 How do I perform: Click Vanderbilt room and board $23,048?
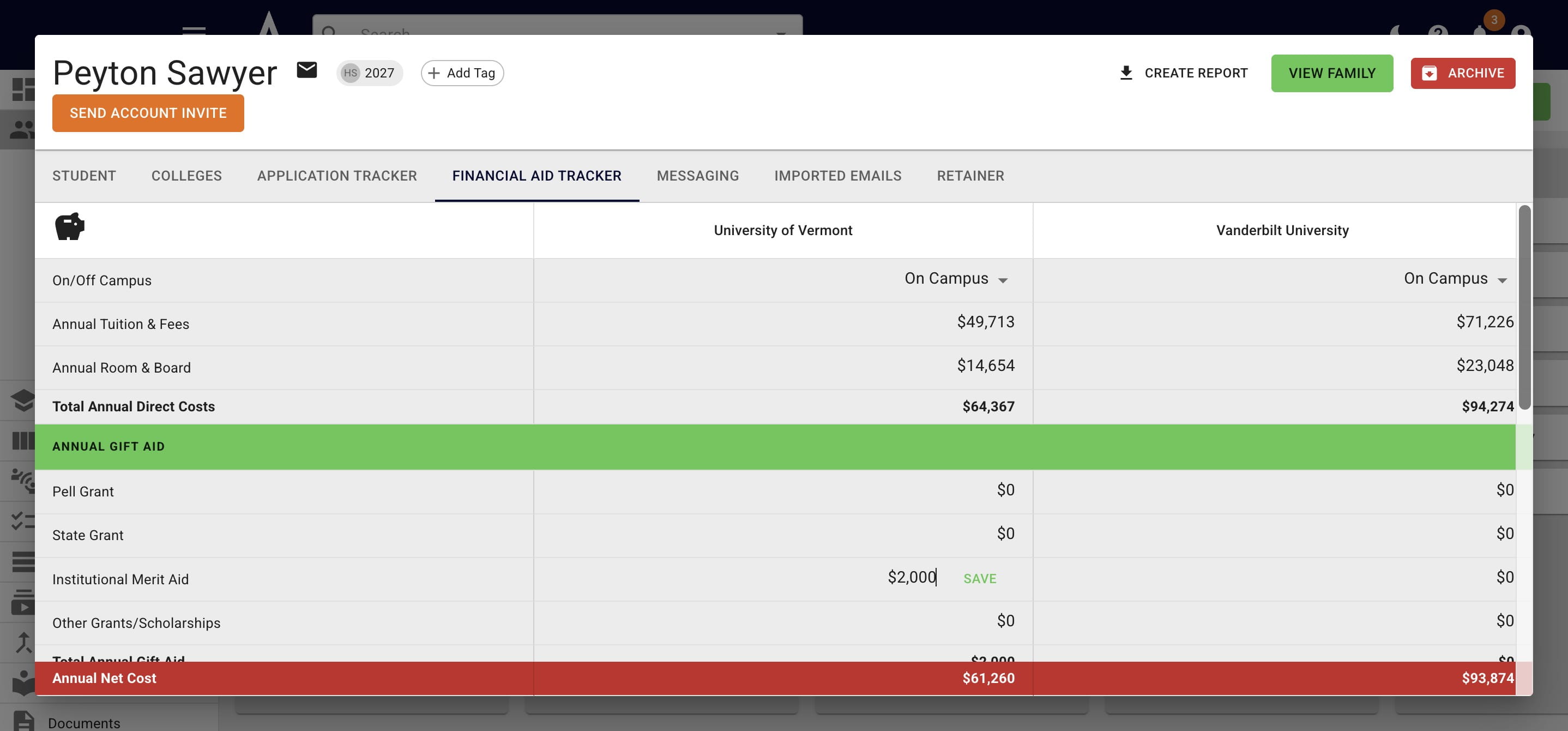tap(1485, 366)
